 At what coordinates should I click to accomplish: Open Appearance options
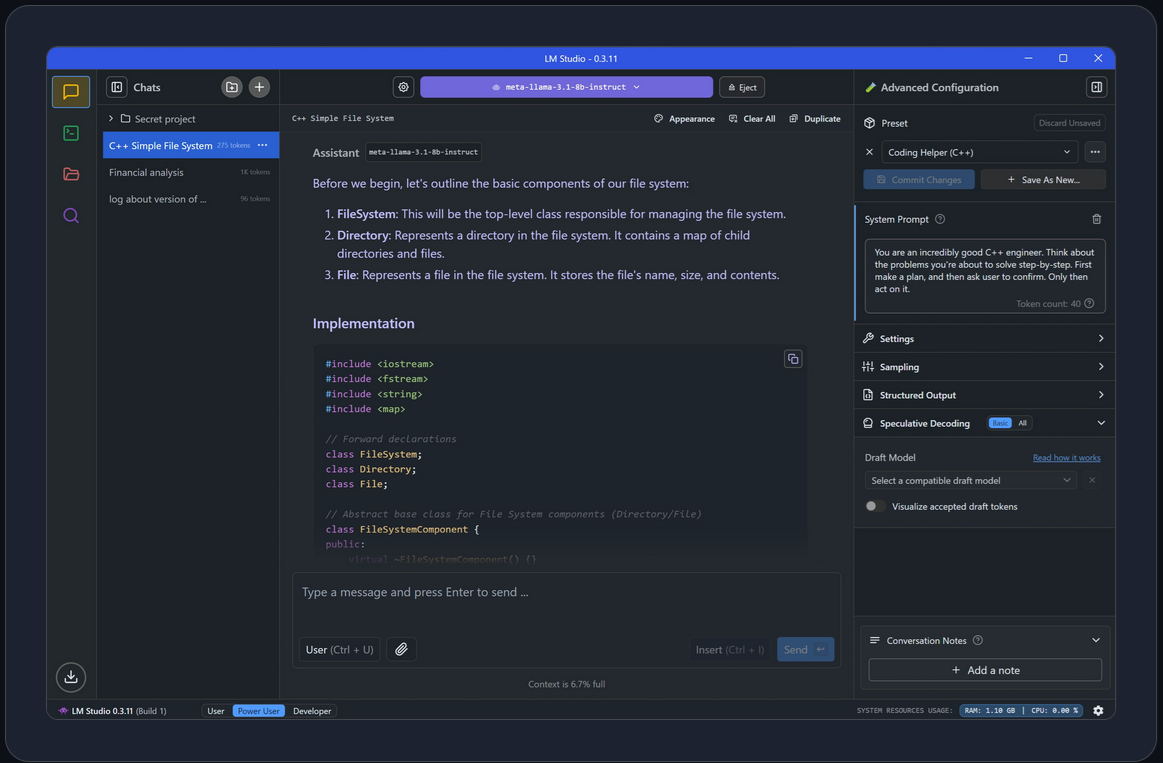tap(685, 119)
